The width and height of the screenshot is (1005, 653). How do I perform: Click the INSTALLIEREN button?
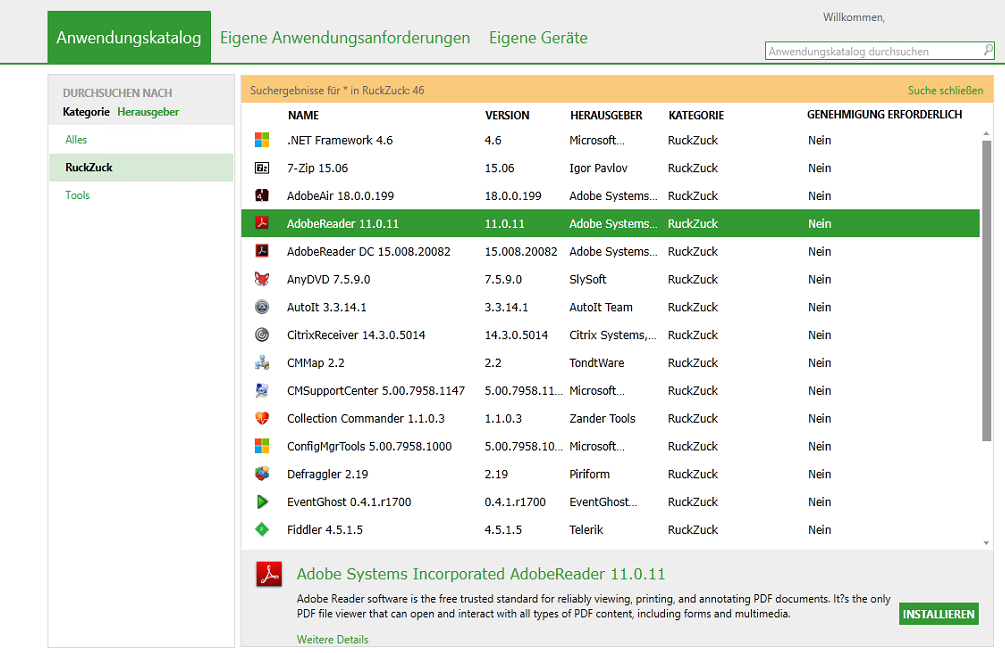(x=939, y=614)
